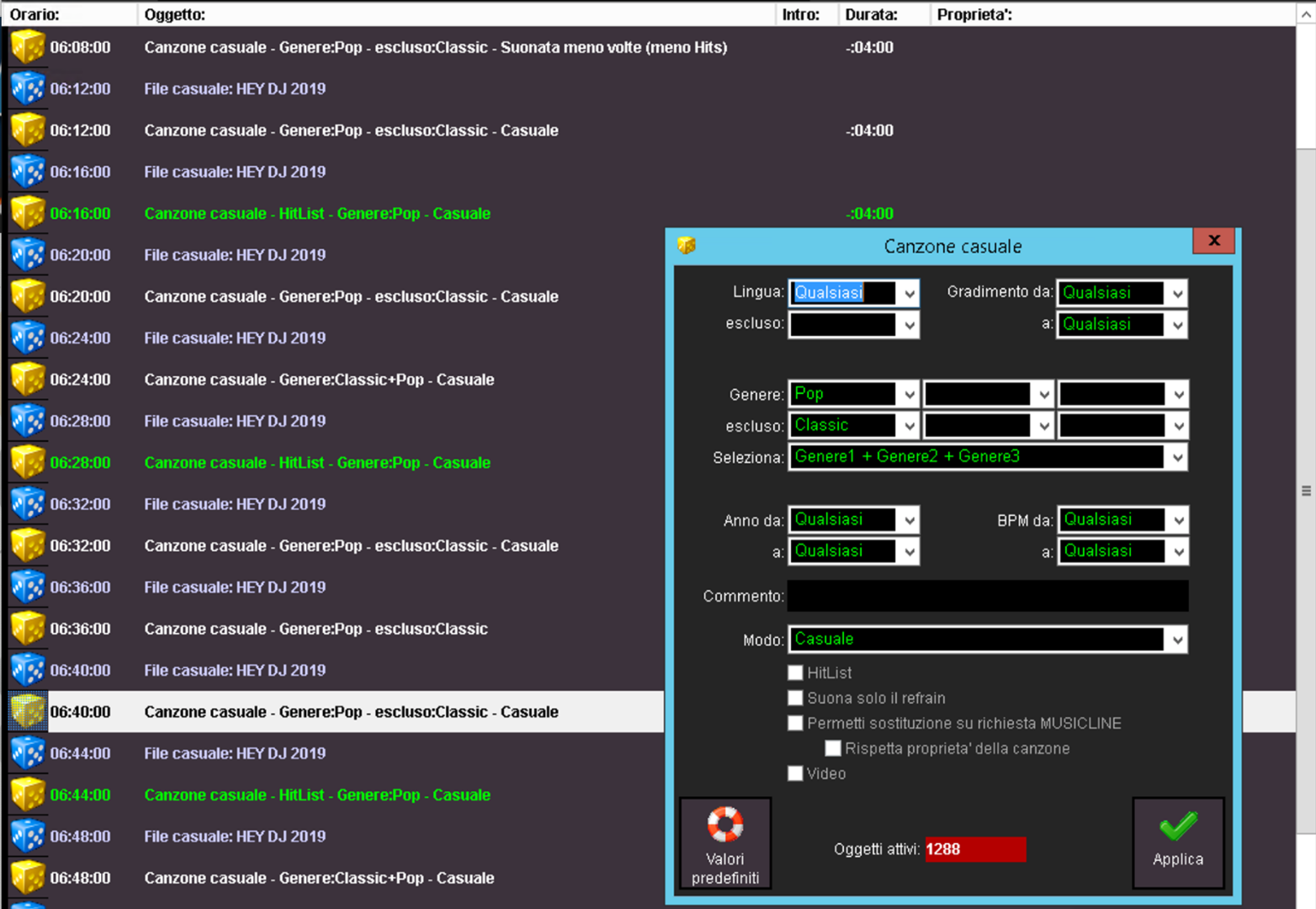The height and width of the screenshot is (909, 1316).
Task: Select File casuale HEY DJ 2019 at 06:44:00
Action: [235, 753]
